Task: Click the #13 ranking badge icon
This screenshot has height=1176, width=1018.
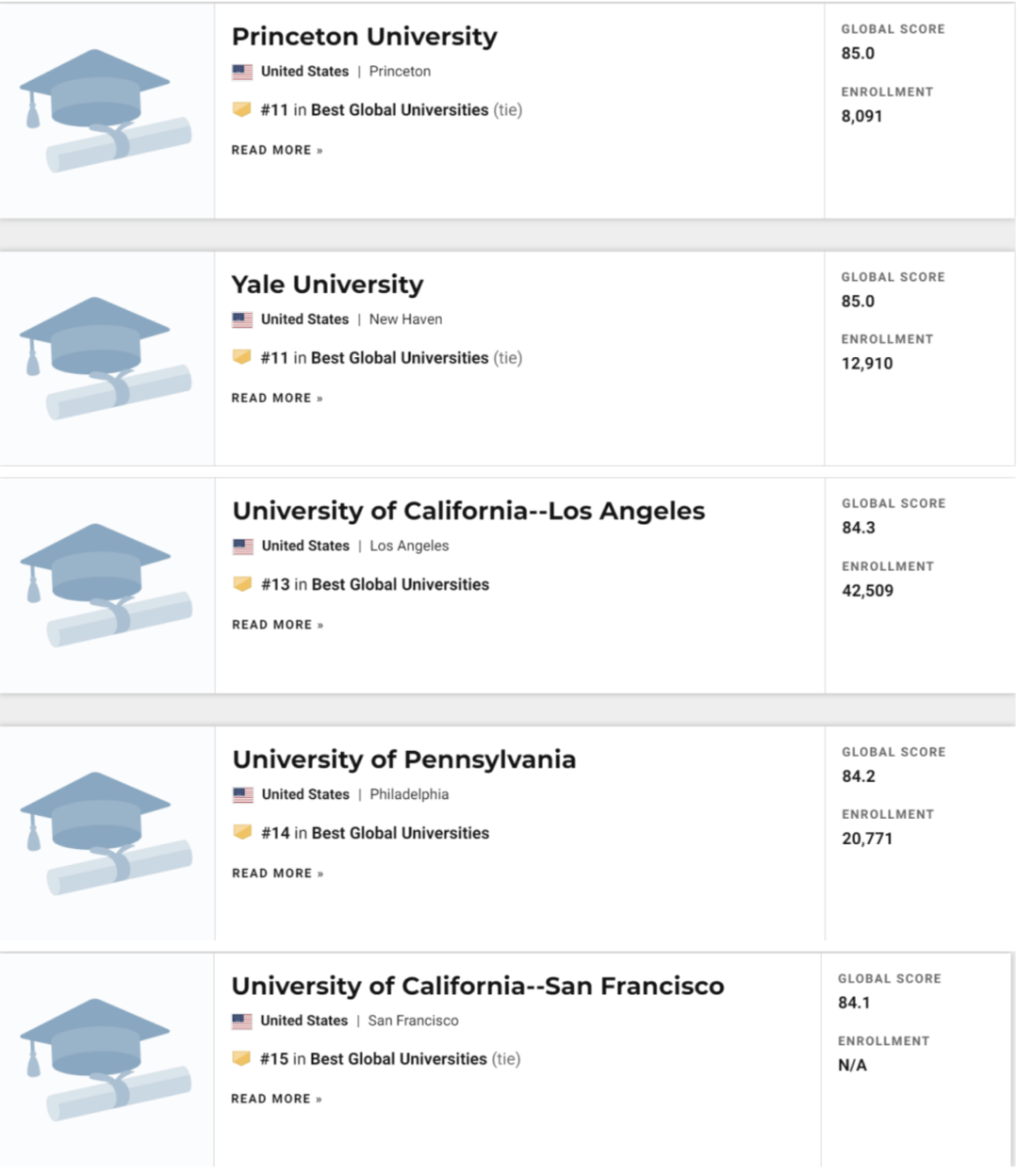Action: click(x=243, y=584)
